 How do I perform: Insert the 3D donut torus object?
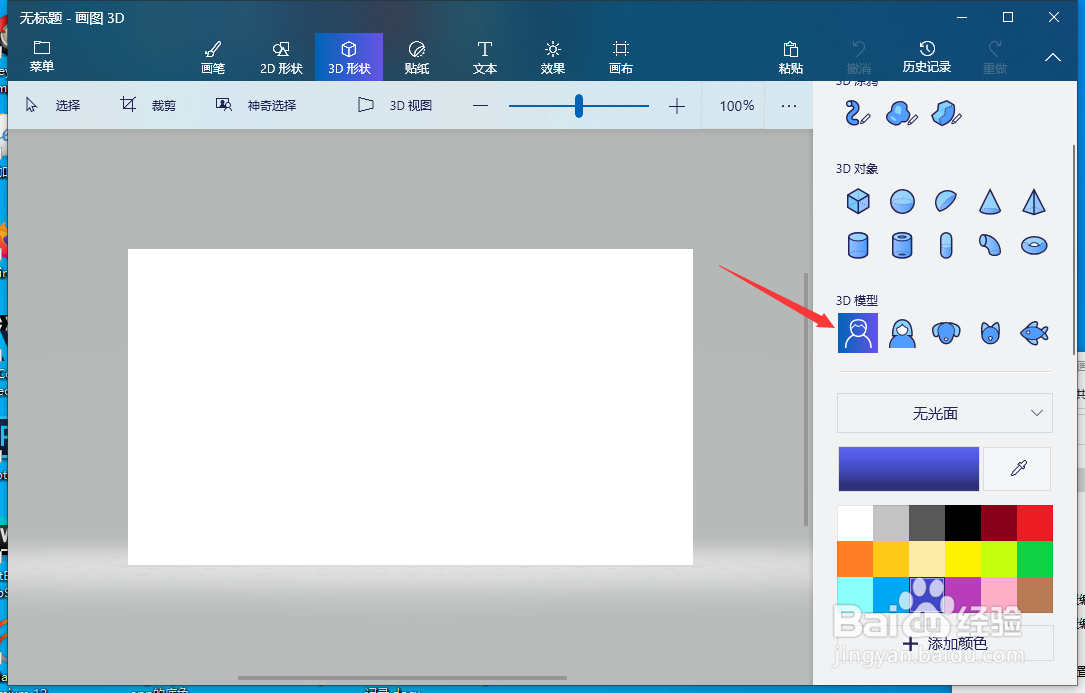[x=1034, y=245]
